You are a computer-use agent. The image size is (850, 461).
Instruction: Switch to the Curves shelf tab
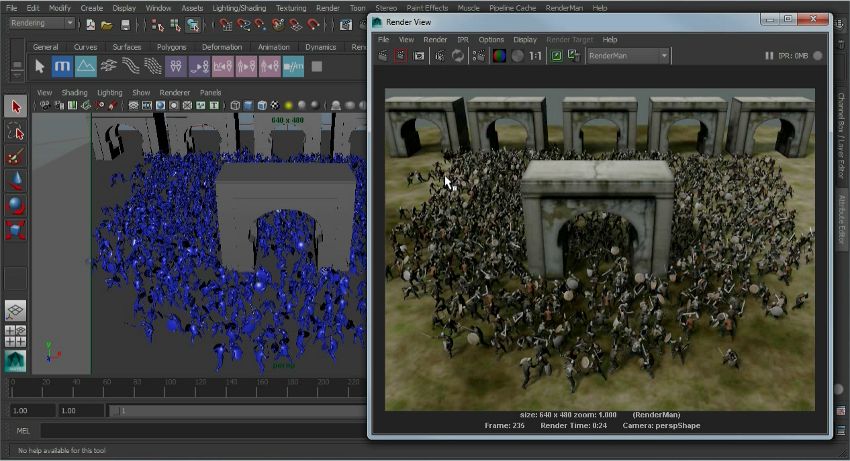pos(86,47)
